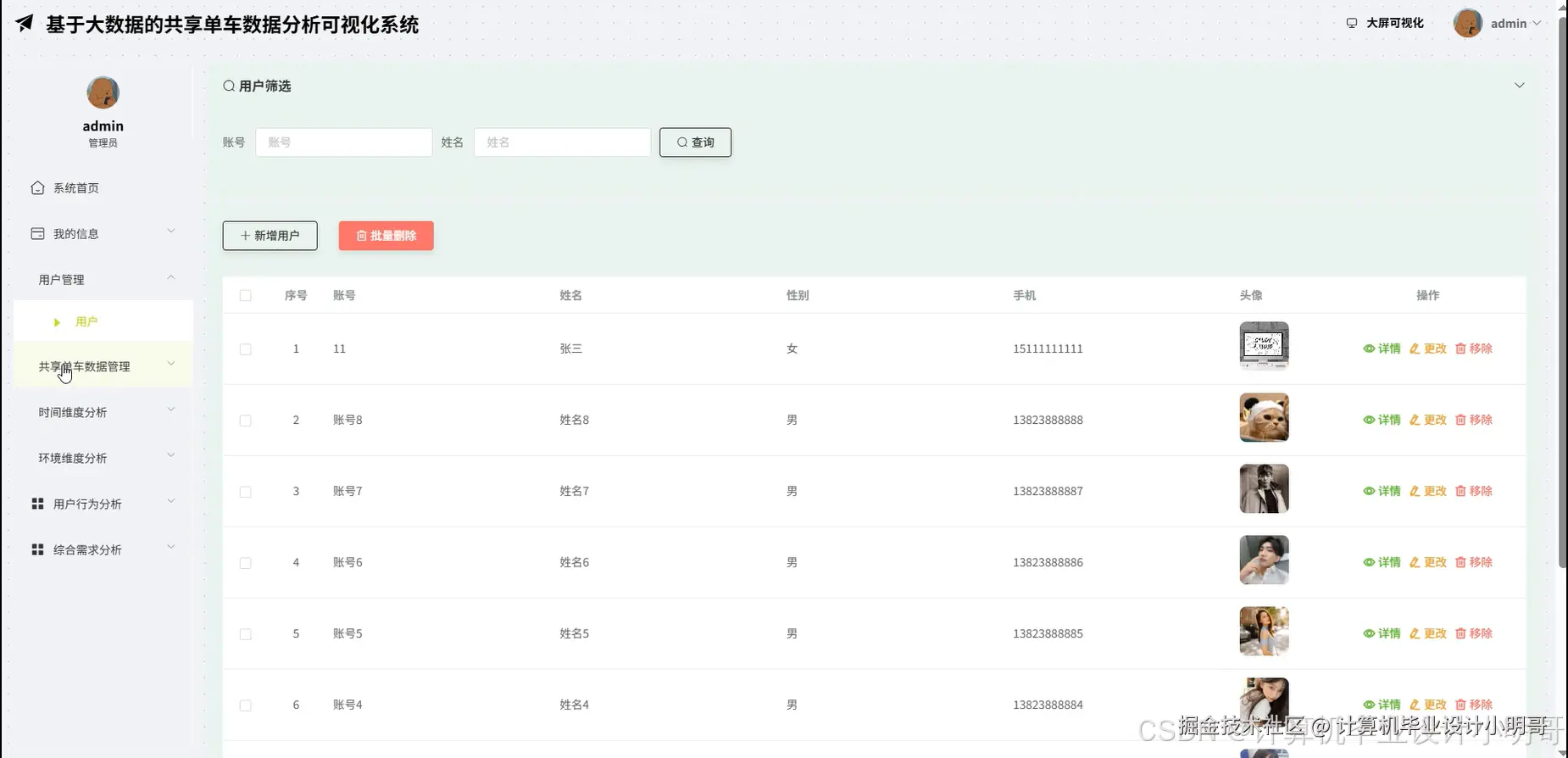This screenshot has width=1568, height=758.
Task: View 详情 for 账号6 row
Action: (1382, 562)
